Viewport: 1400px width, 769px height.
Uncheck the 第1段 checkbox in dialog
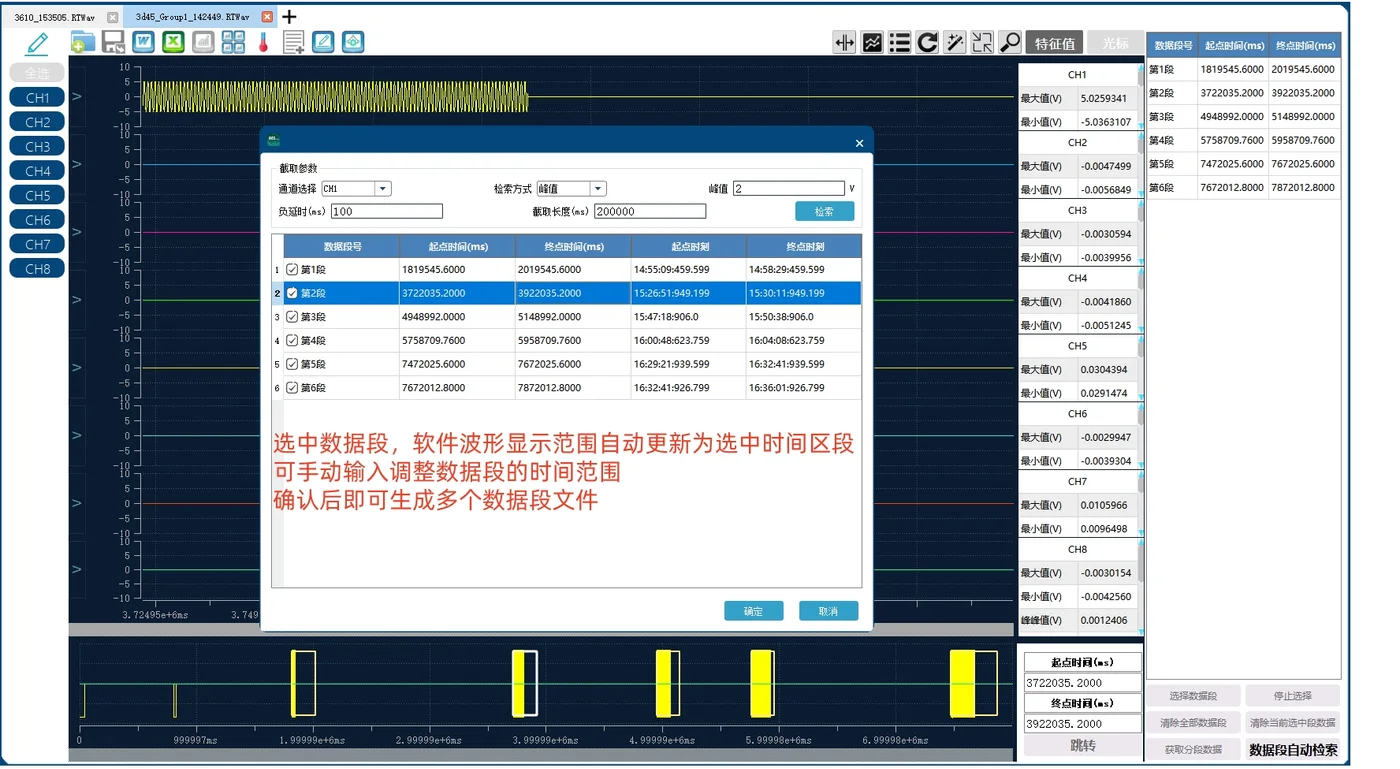coord(292,270)
